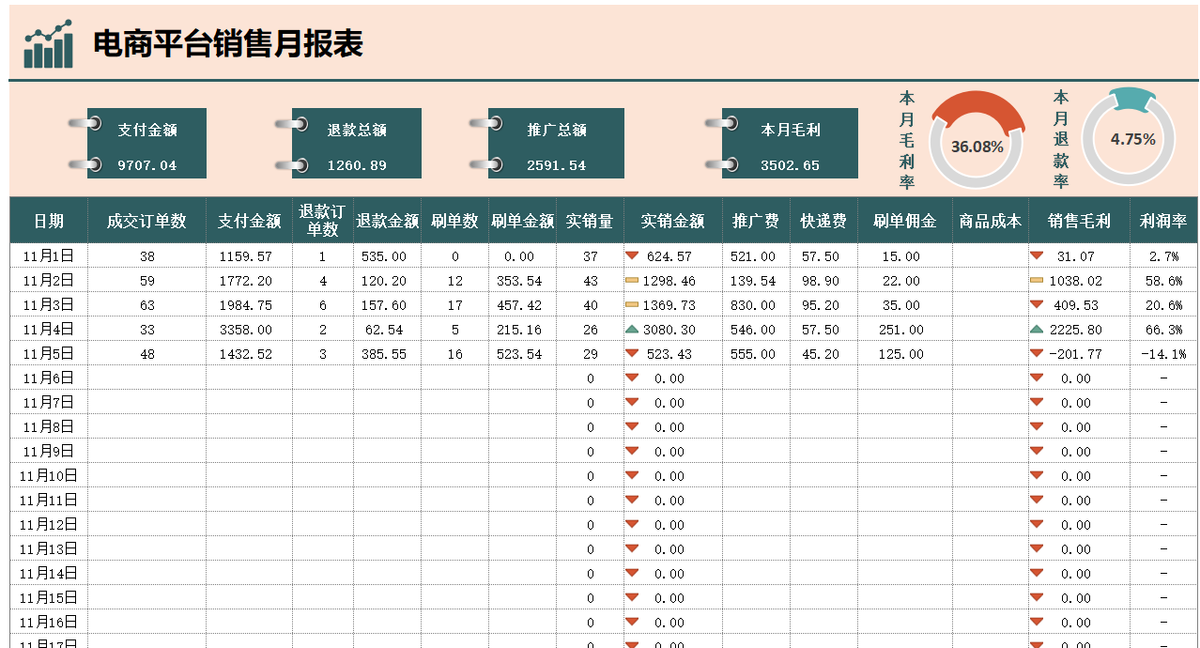The width and height of the screenshot is (1200, 648).
Task: Click the 利润率 column header
Action: (x=1164, y=219)
